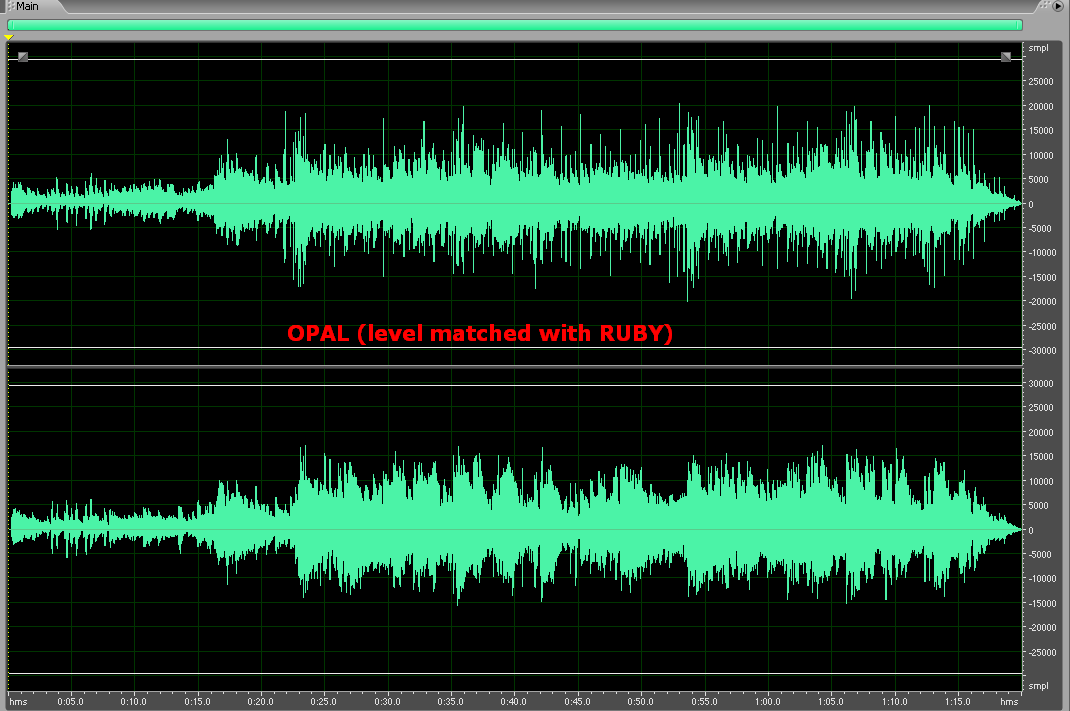Click the 0:50.0 mark on the time ruler
This screenshot has height=711, width=1070.
pyautogui.click(x=641, y=701)
